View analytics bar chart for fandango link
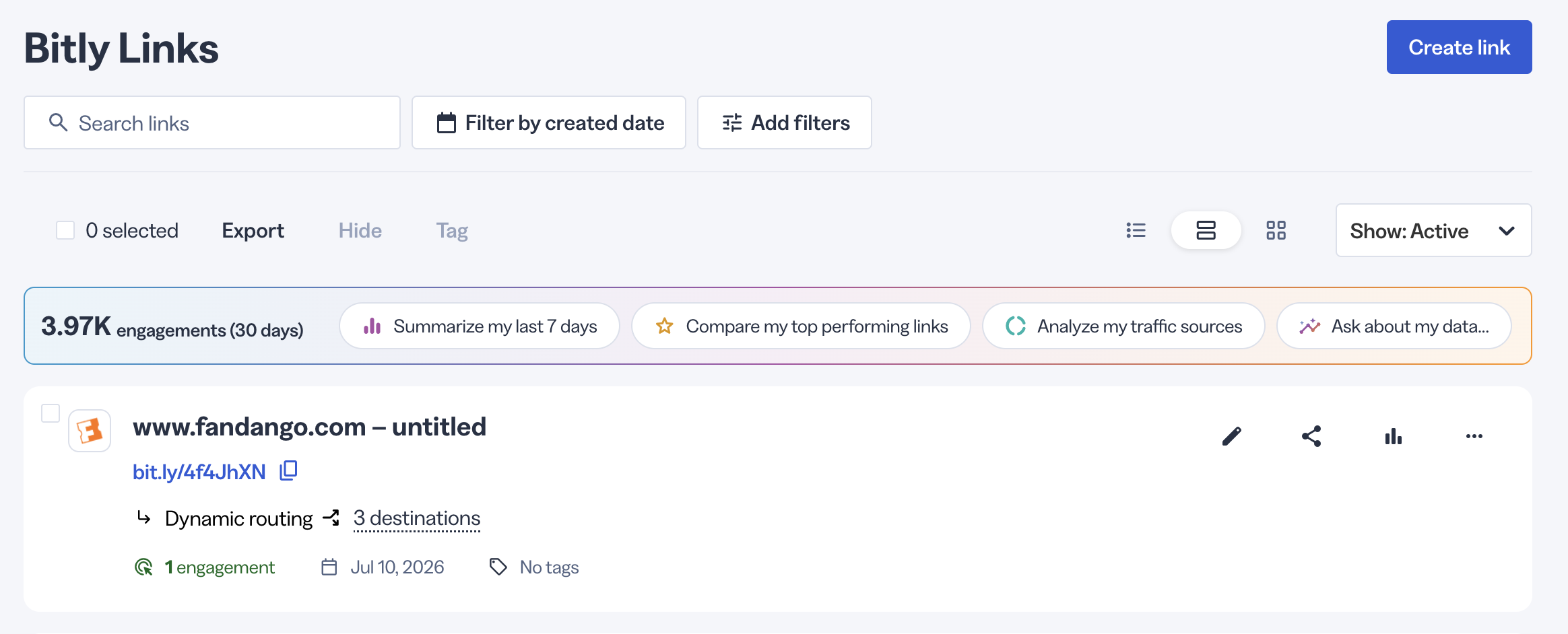 coord(1393,436)
